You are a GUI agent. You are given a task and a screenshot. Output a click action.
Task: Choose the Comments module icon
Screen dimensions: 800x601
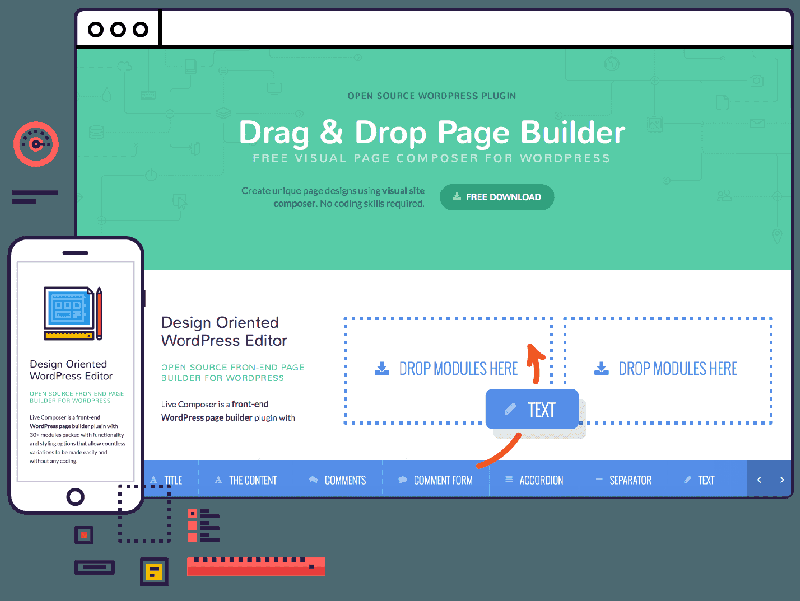[313, 480]
